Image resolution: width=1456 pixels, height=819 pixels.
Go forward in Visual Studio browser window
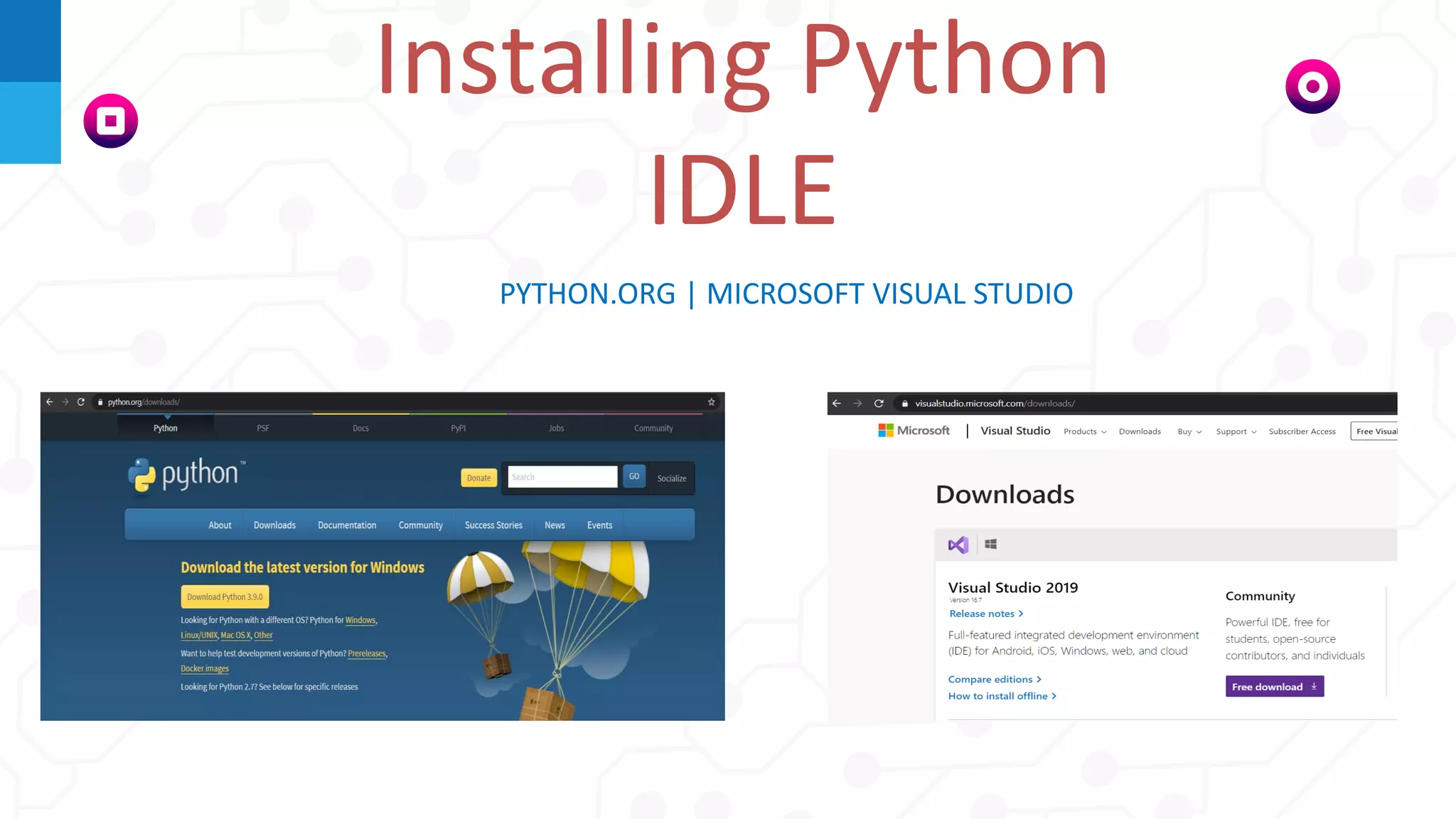click(857, 403)
